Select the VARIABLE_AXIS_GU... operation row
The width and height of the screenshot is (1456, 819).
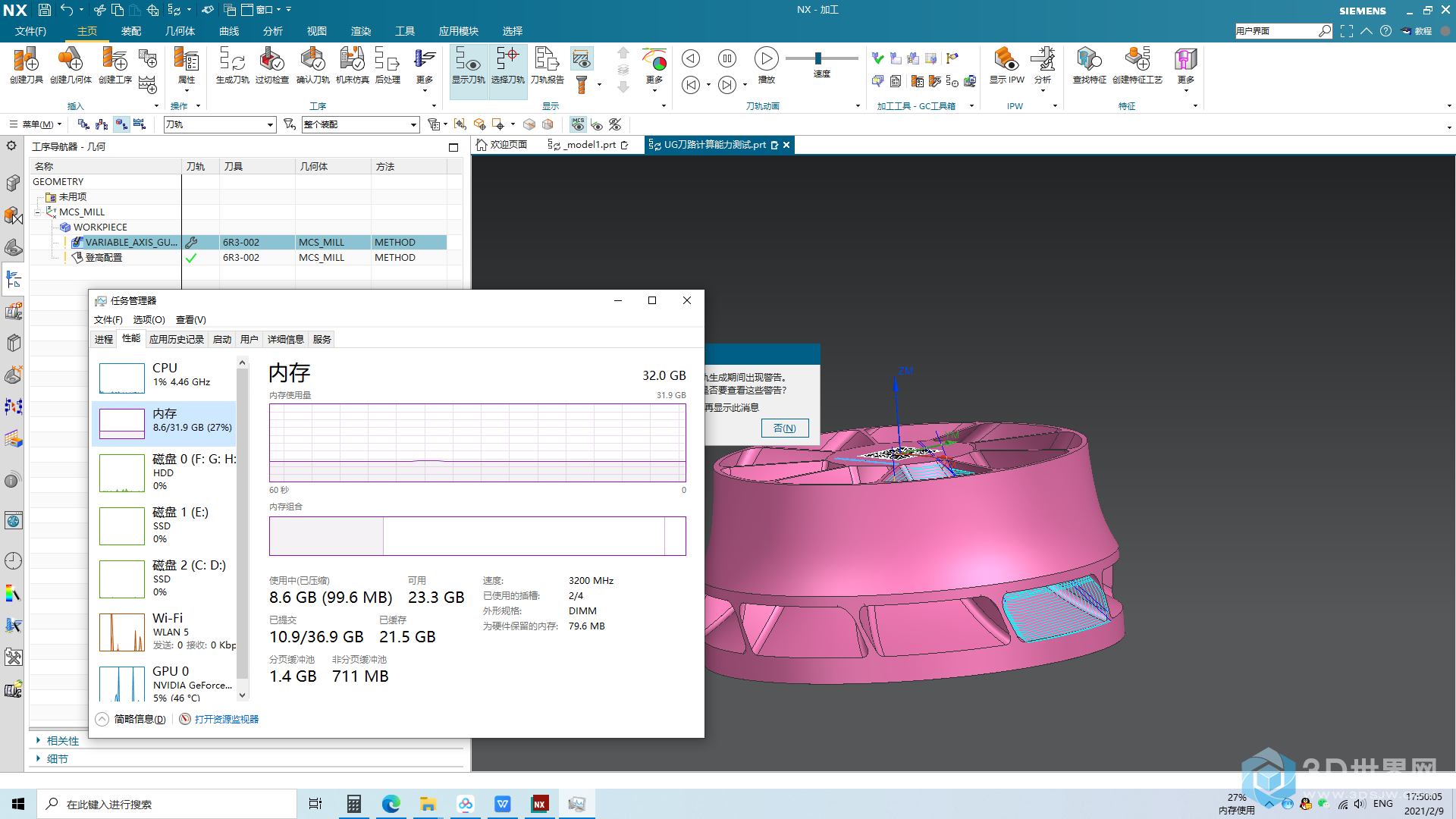[239, 243]
